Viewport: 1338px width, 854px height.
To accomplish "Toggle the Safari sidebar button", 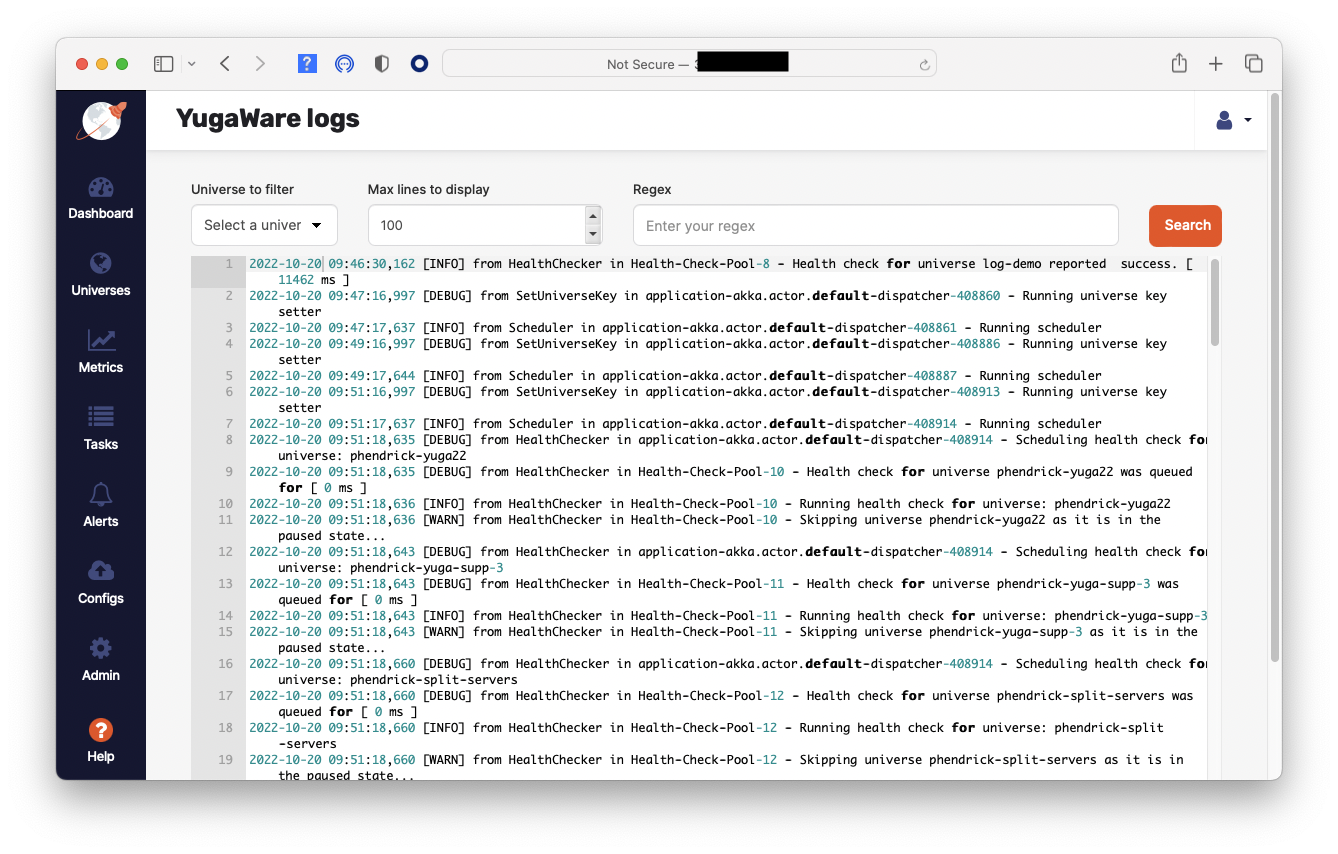I will (164, 64).
